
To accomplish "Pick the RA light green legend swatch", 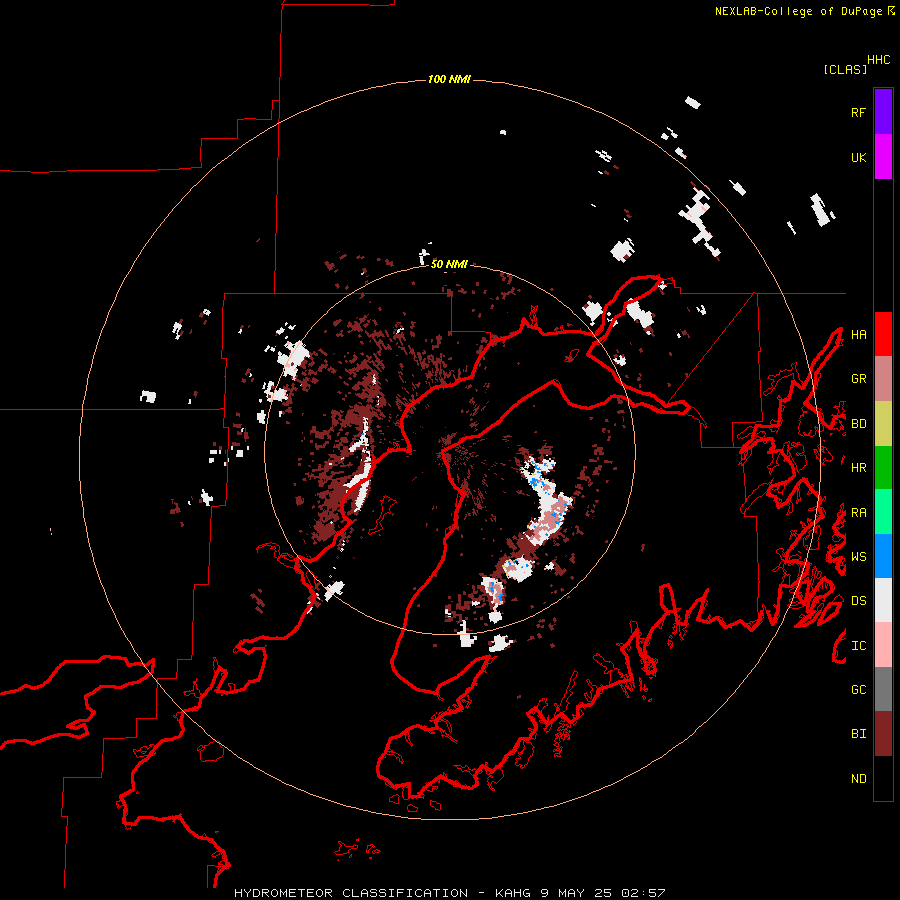I will 883,512.
